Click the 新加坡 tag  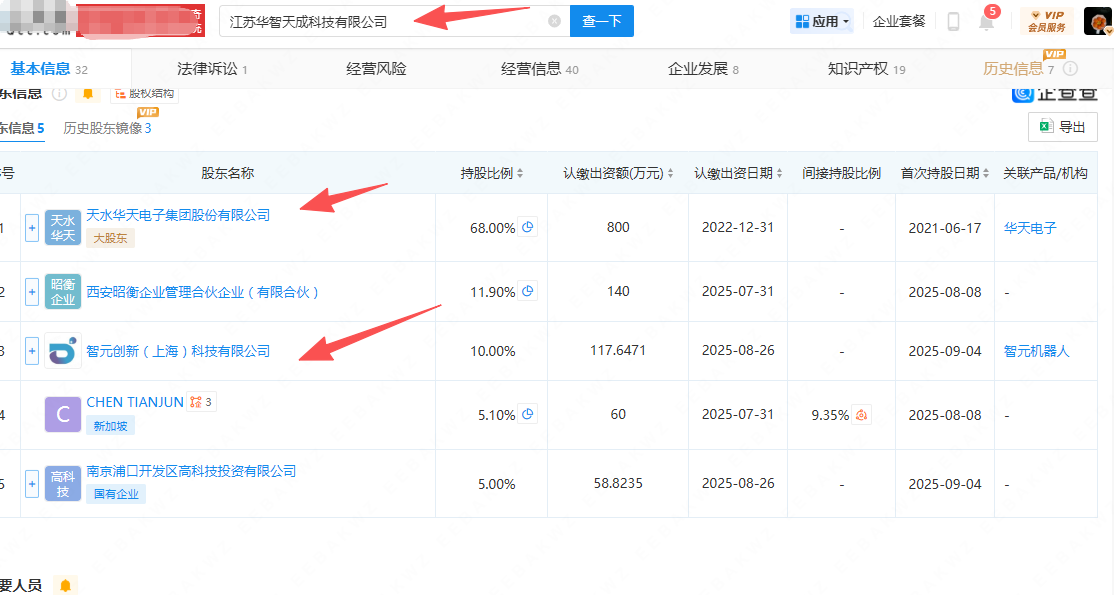click(x=110, y=426)
